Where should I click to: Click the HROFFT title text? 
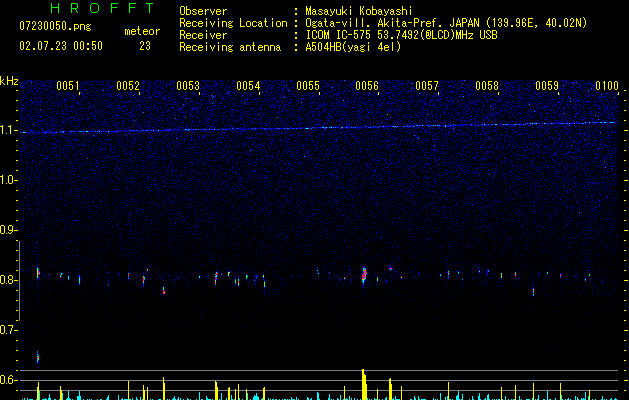[103, 8]
